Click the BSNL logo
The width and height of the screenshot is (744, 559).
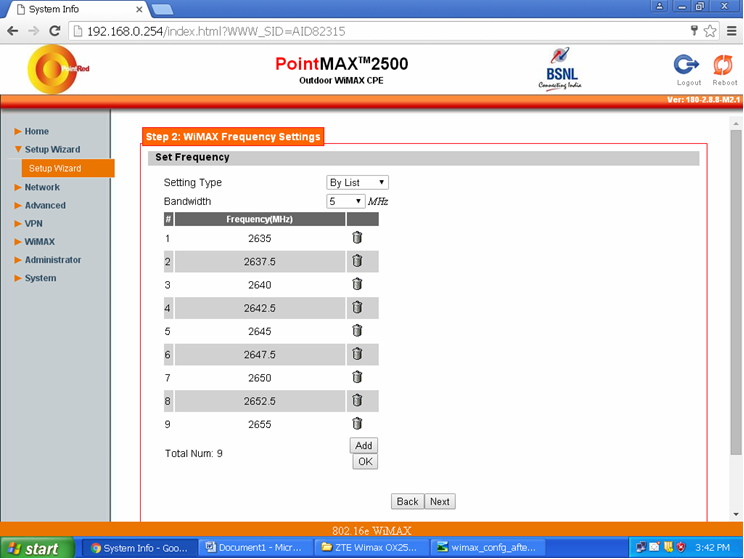click(x=560, y=69)
